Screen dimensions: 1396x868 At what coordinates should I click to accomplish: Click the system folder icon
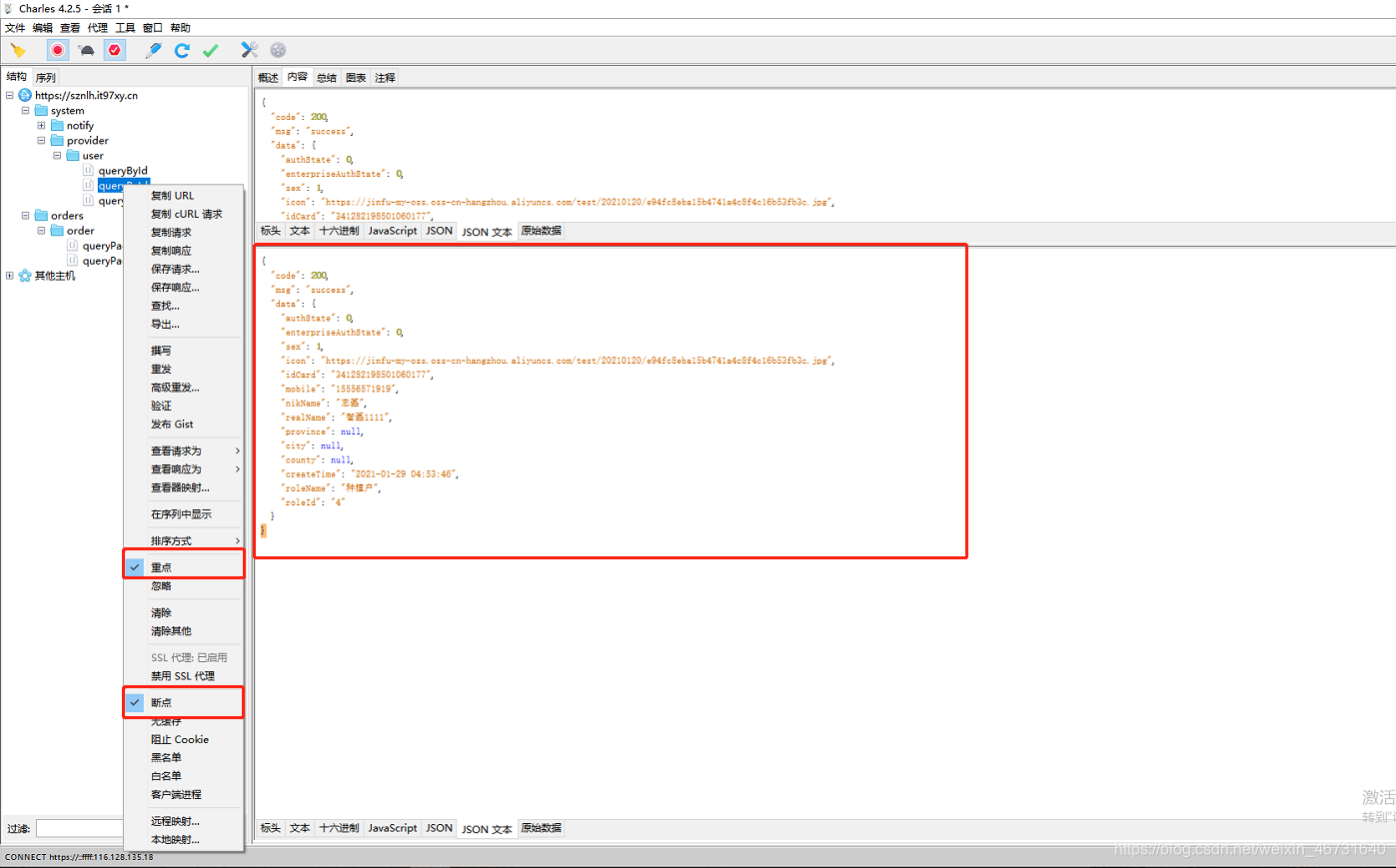tap(41, 110)
